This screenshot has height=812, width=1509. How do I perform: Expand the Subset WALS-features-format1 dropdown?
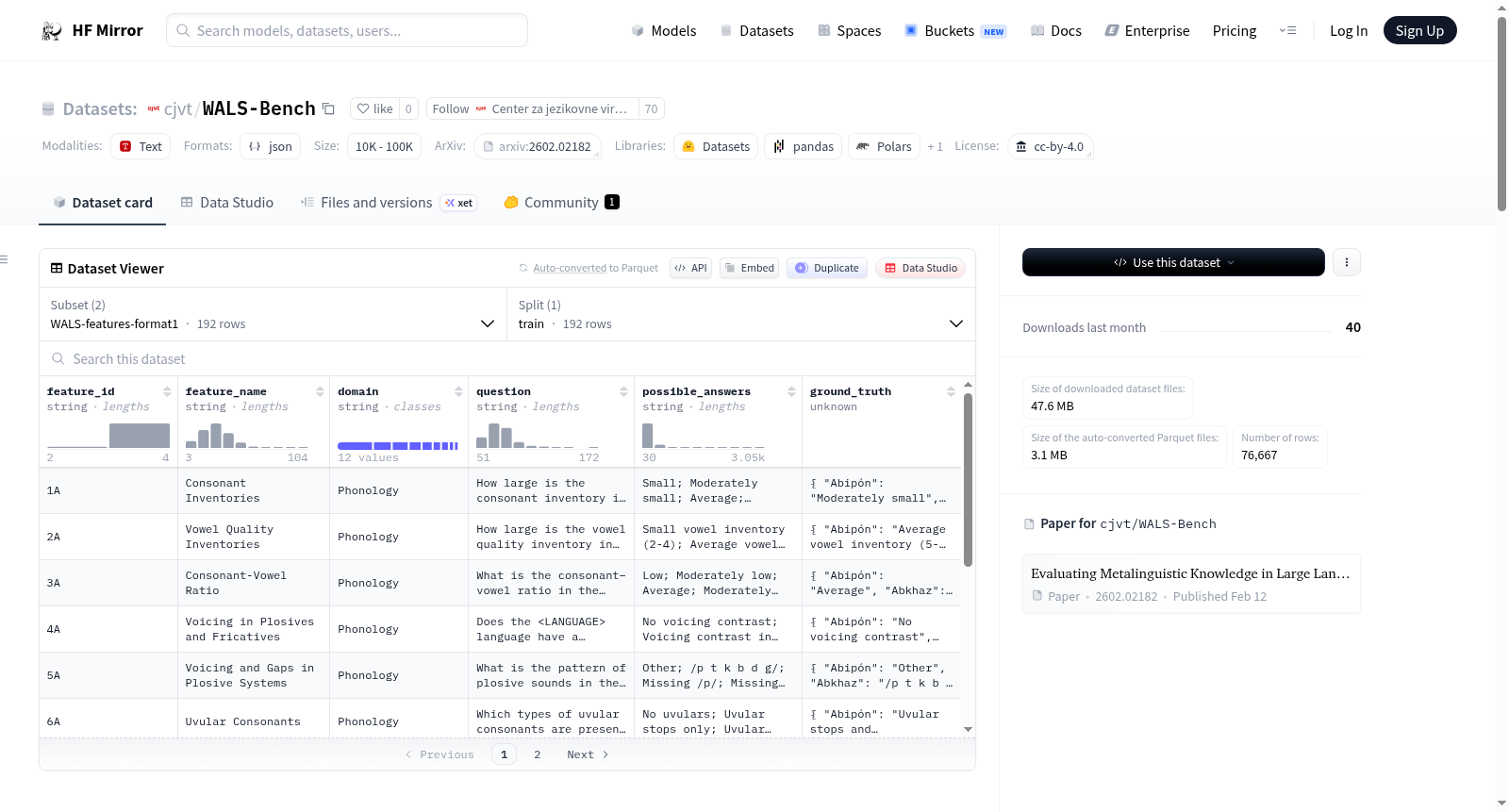(x=273, y=314)
